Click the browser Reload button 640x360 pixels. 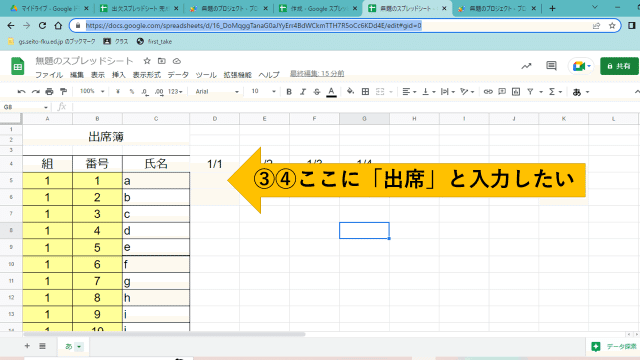coord(42,26)
